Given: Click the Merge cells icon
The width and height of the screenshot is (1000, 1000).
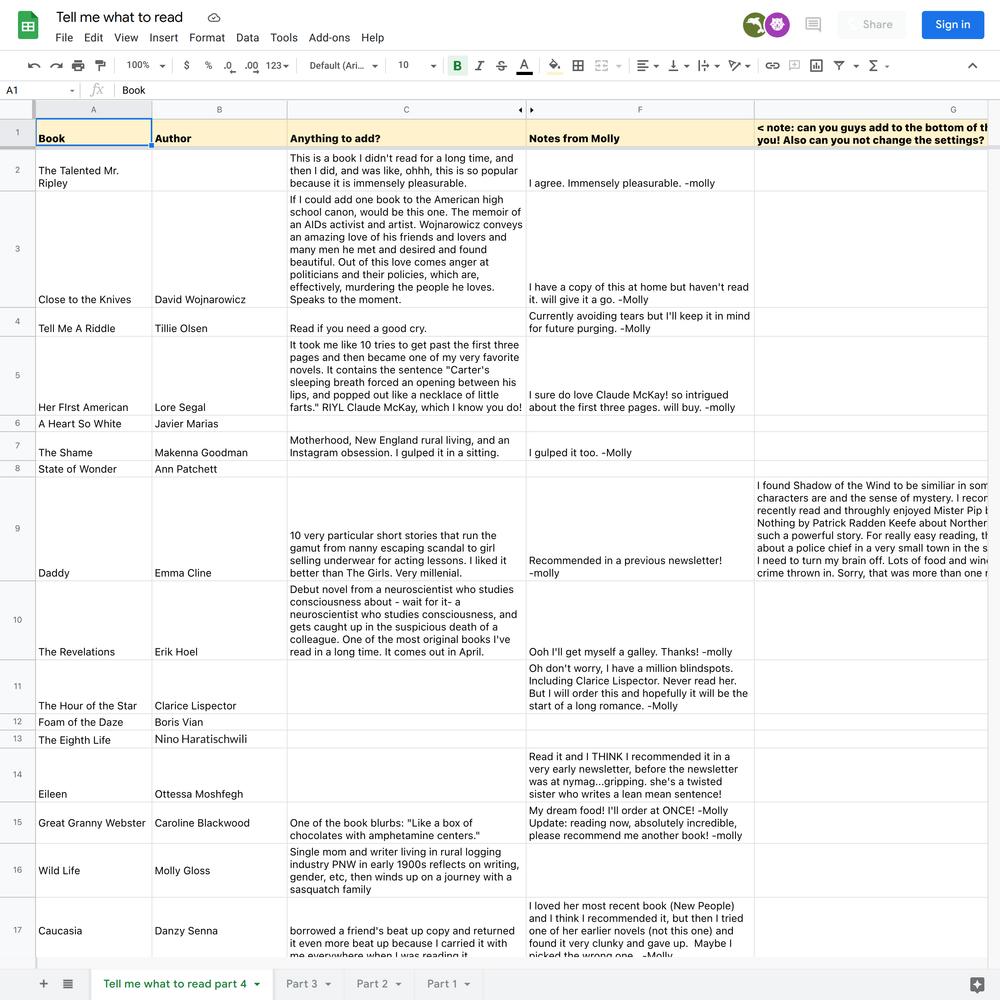Looking at the screenshot, I should click(x=601, y=66).
